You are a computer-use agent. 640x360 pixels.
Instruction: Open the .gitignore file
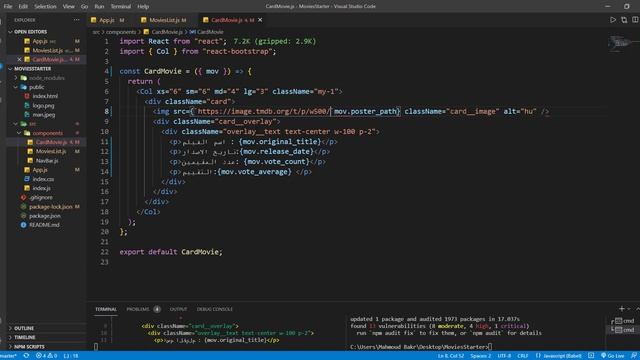click(46, 197)
